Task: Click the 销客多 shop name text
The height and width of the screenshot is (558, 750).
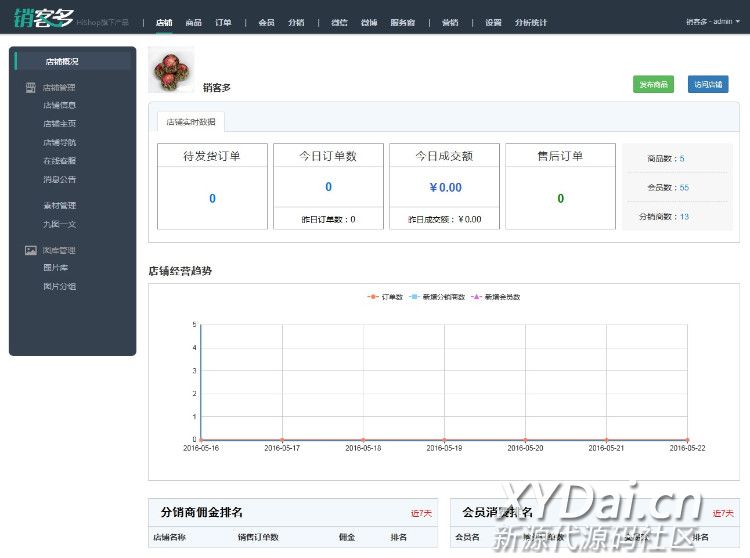Action: click(217, 88)
